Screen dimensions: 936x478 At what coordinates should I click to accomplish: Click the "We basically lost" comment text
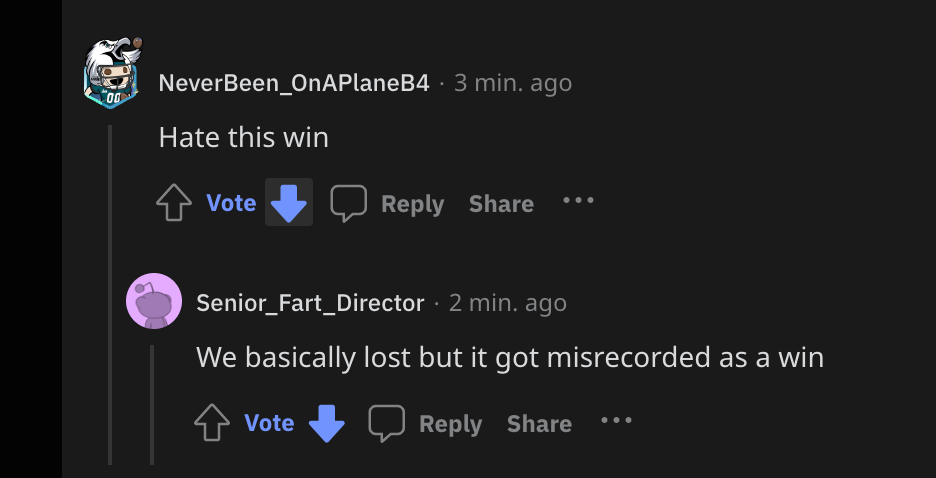[x=510, y=357]
